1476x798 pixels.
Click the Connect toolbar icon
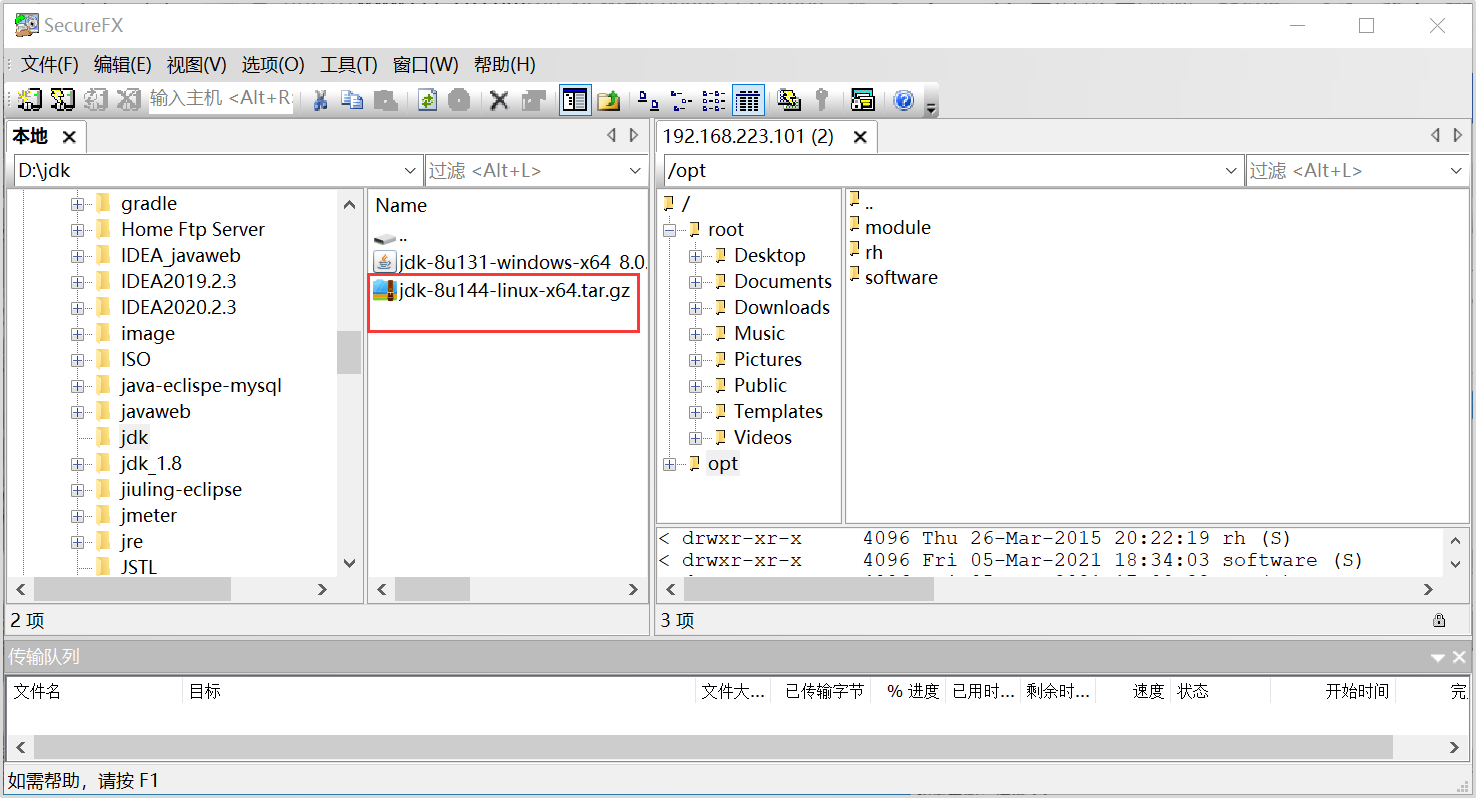click(29, 100)
